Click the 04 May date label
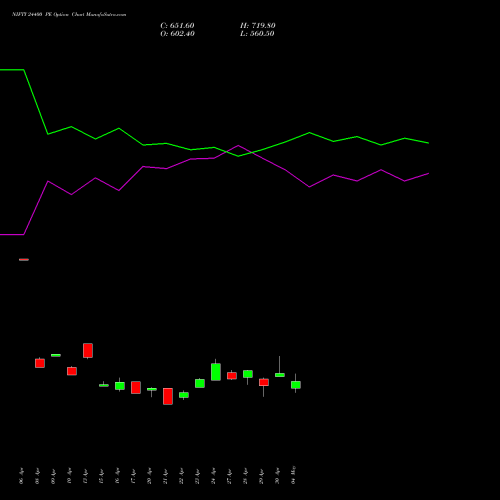The image size is (500, 500). [x=293, y=476]
